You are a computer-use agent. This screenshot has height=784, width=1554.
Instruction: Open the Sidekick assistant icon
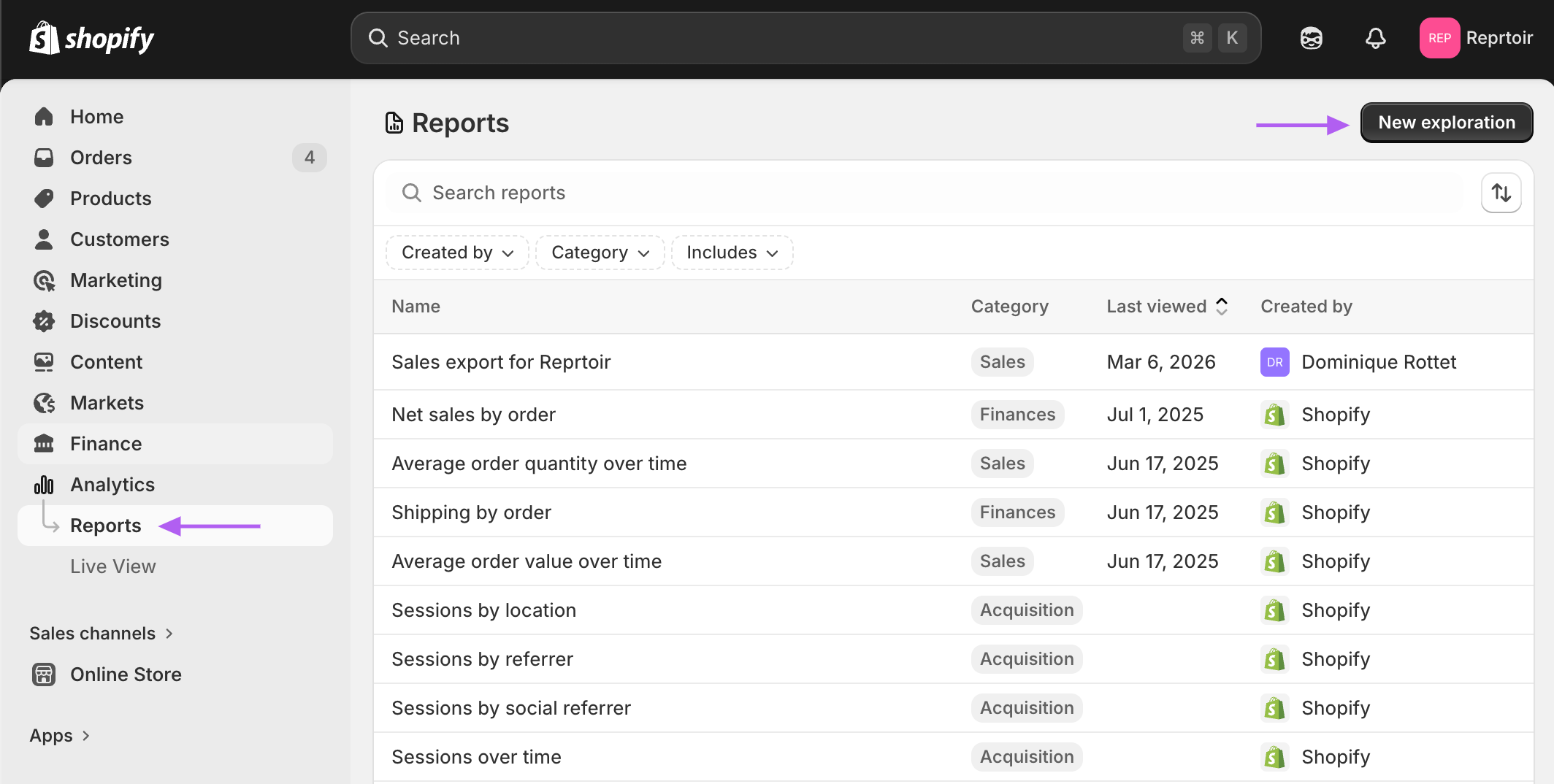1311,38
